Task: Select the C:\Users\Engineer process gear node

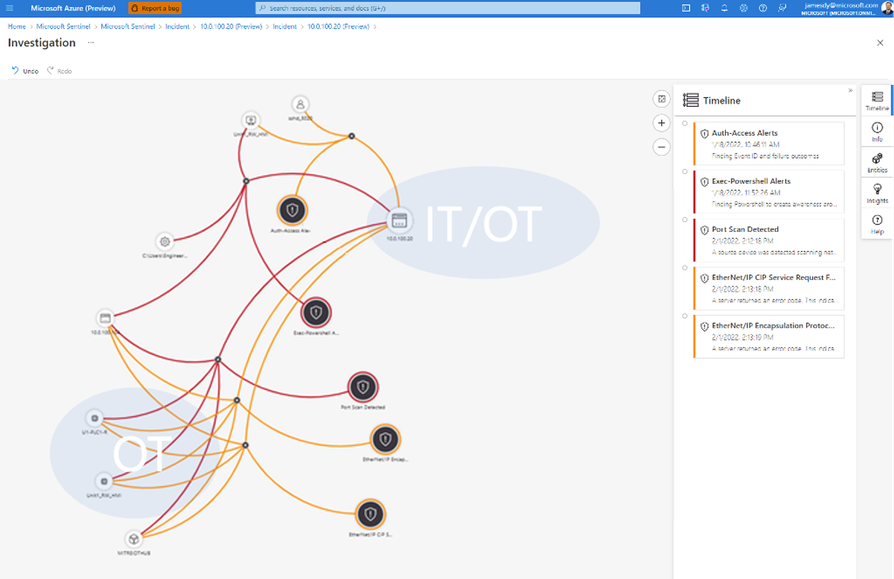Action: point(165,242)
